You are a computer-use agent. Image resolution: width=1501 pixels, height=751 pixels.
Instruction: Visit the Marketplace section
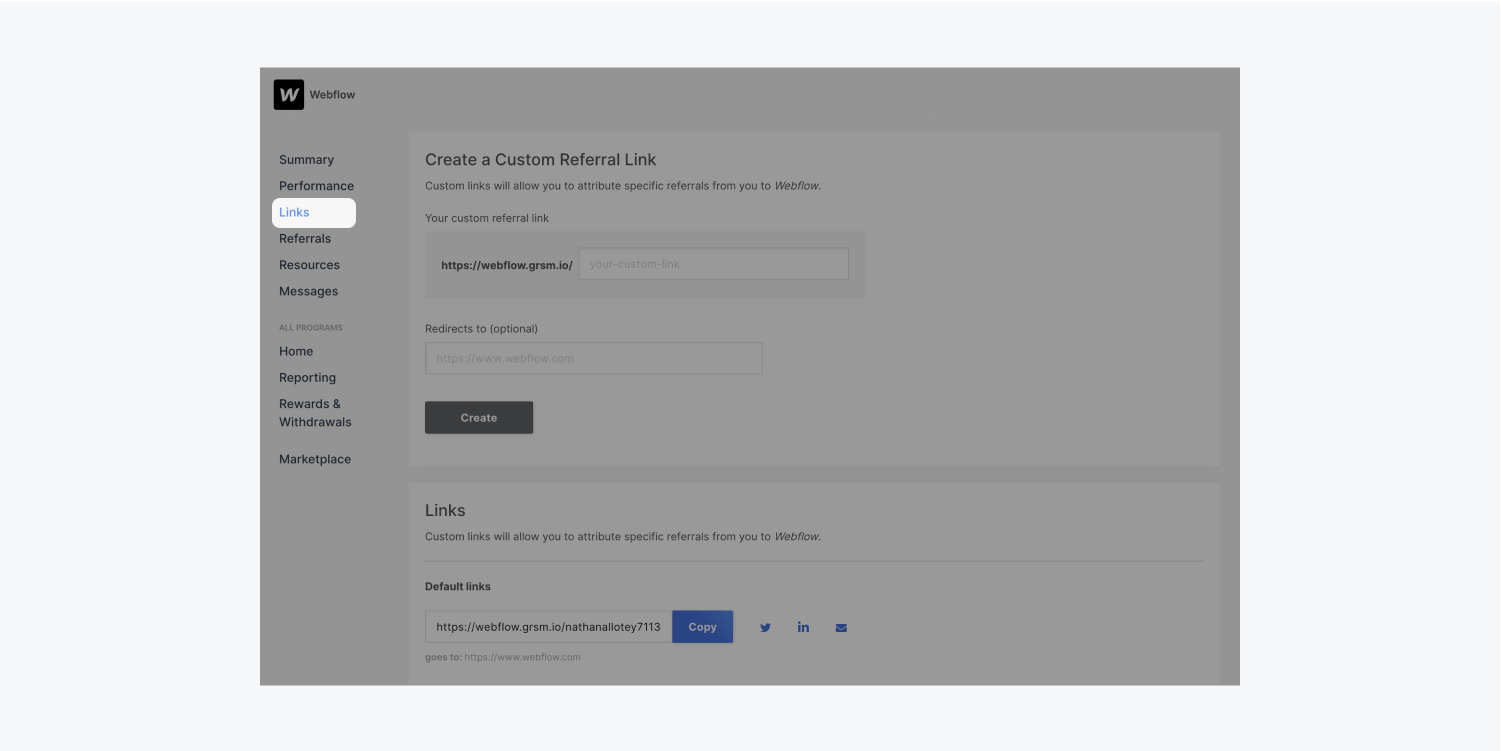click(315, 459)
